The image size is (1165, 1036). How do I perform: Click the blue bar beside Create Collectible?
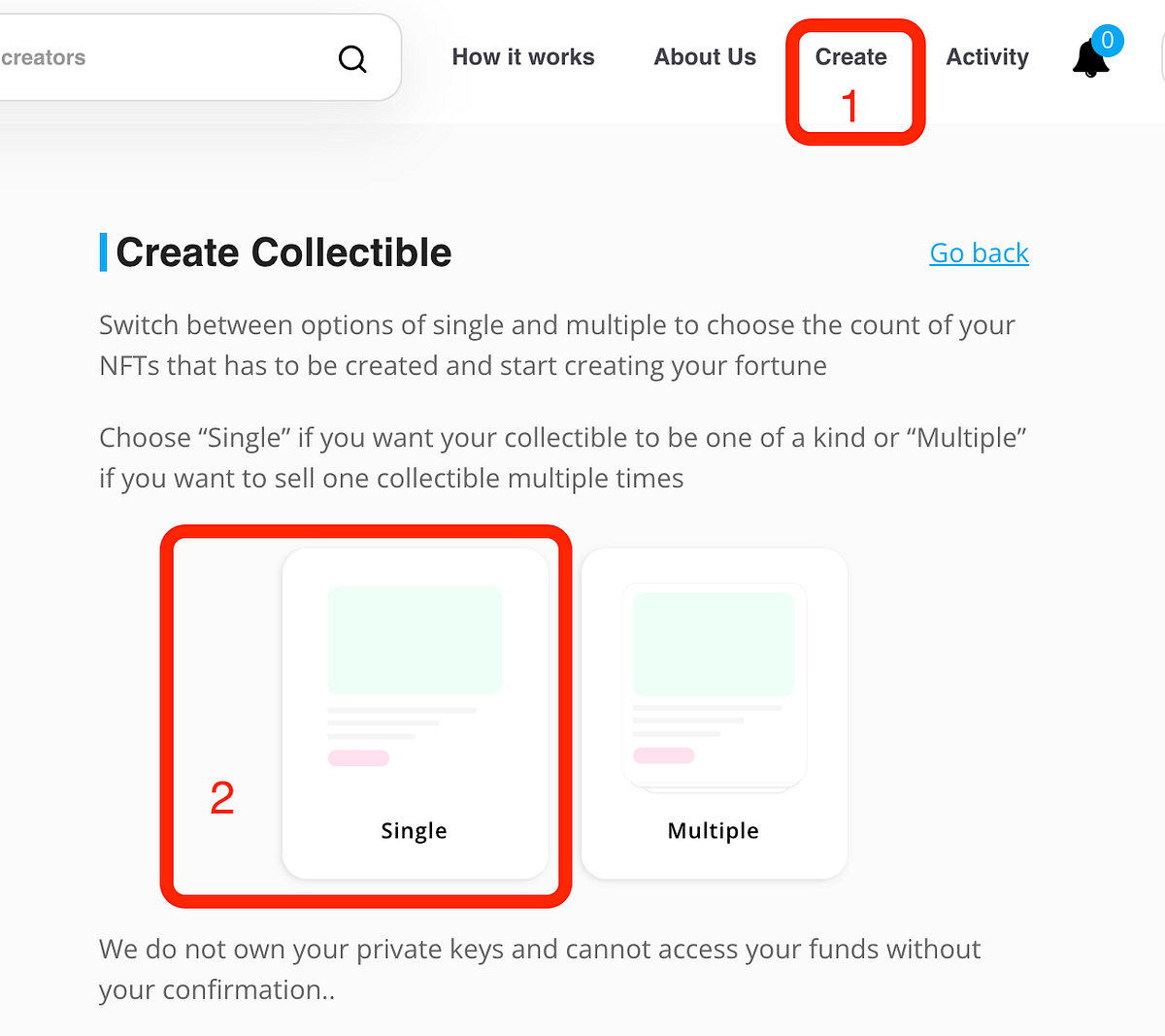tap(103, 252)
